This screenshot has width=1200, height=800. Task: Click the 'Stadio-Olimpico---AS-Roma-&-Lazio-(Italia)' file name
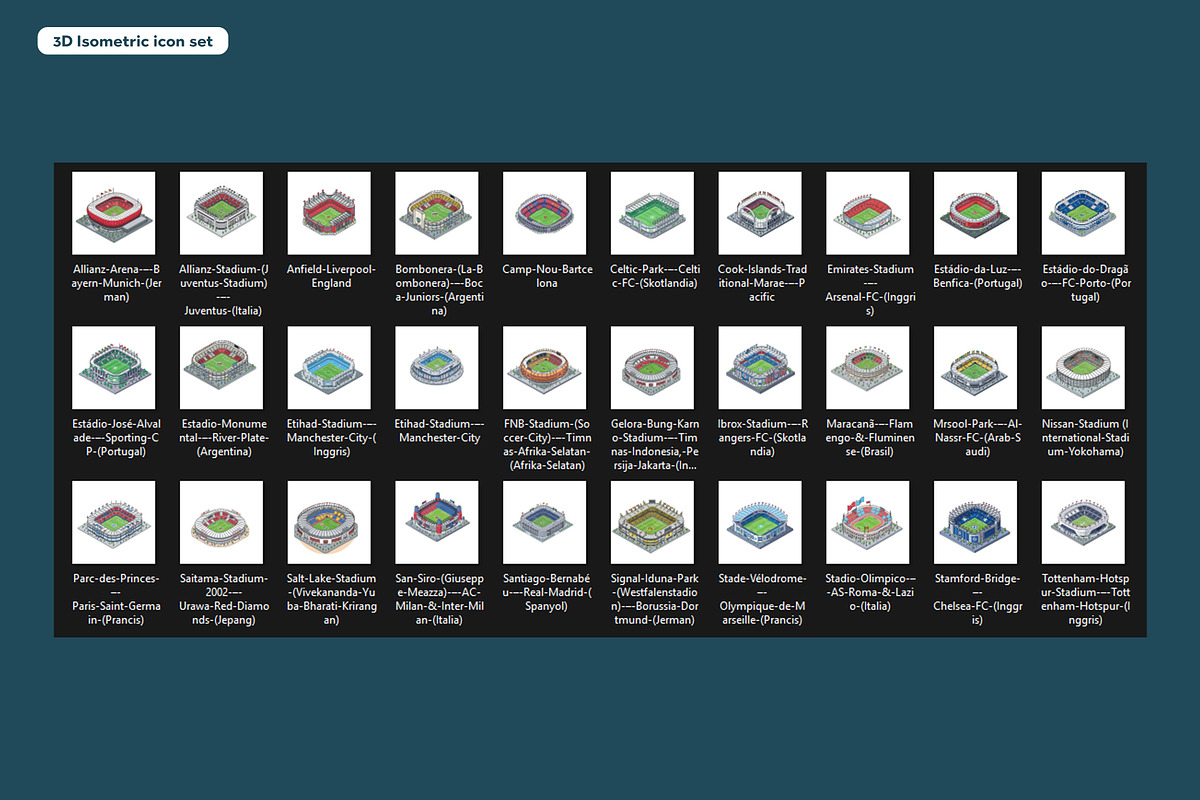coord(868,592)
